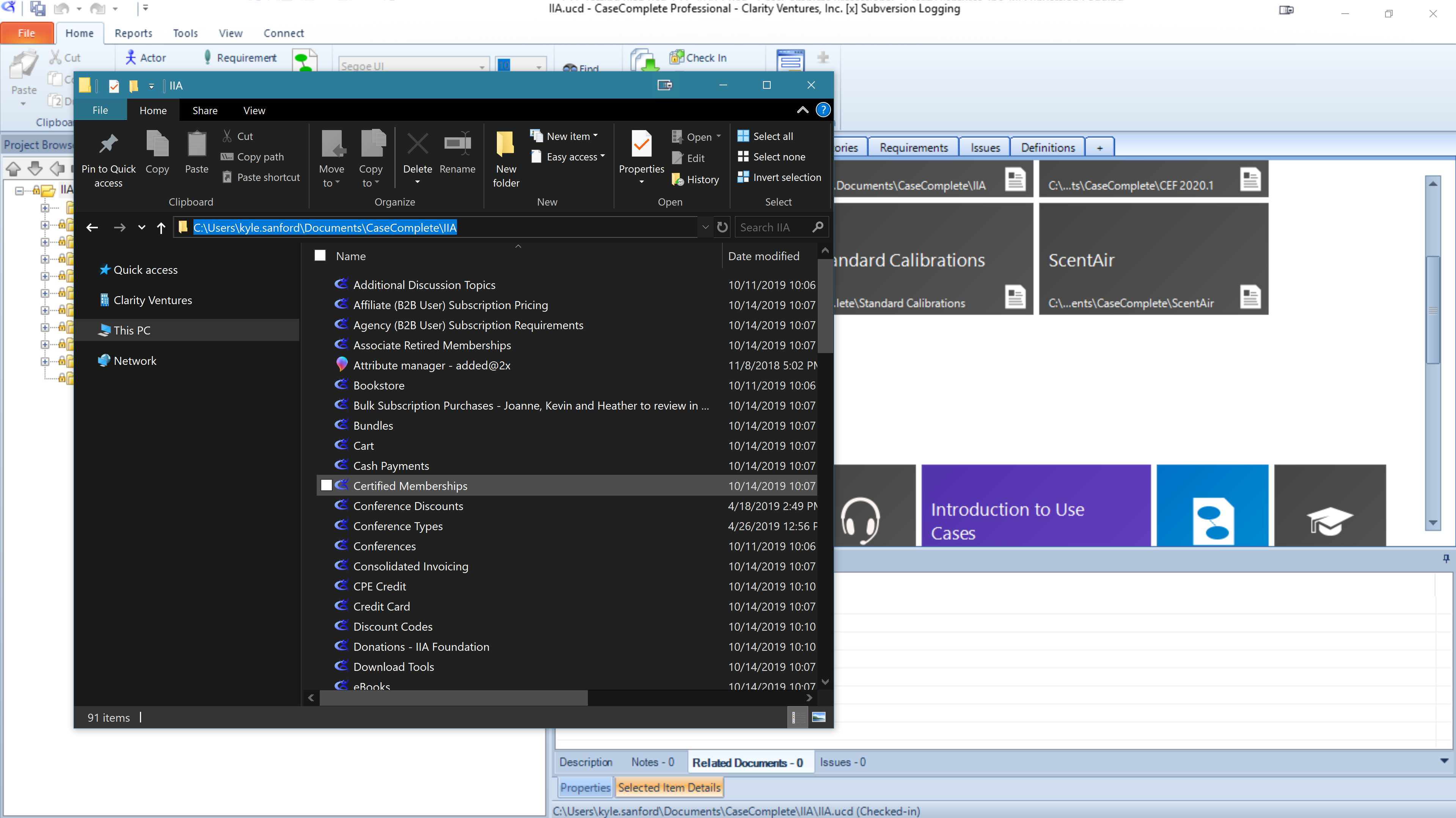The image size is (1456, 818).
Task: Expand the address bar history dropdown
Action: 705,227
